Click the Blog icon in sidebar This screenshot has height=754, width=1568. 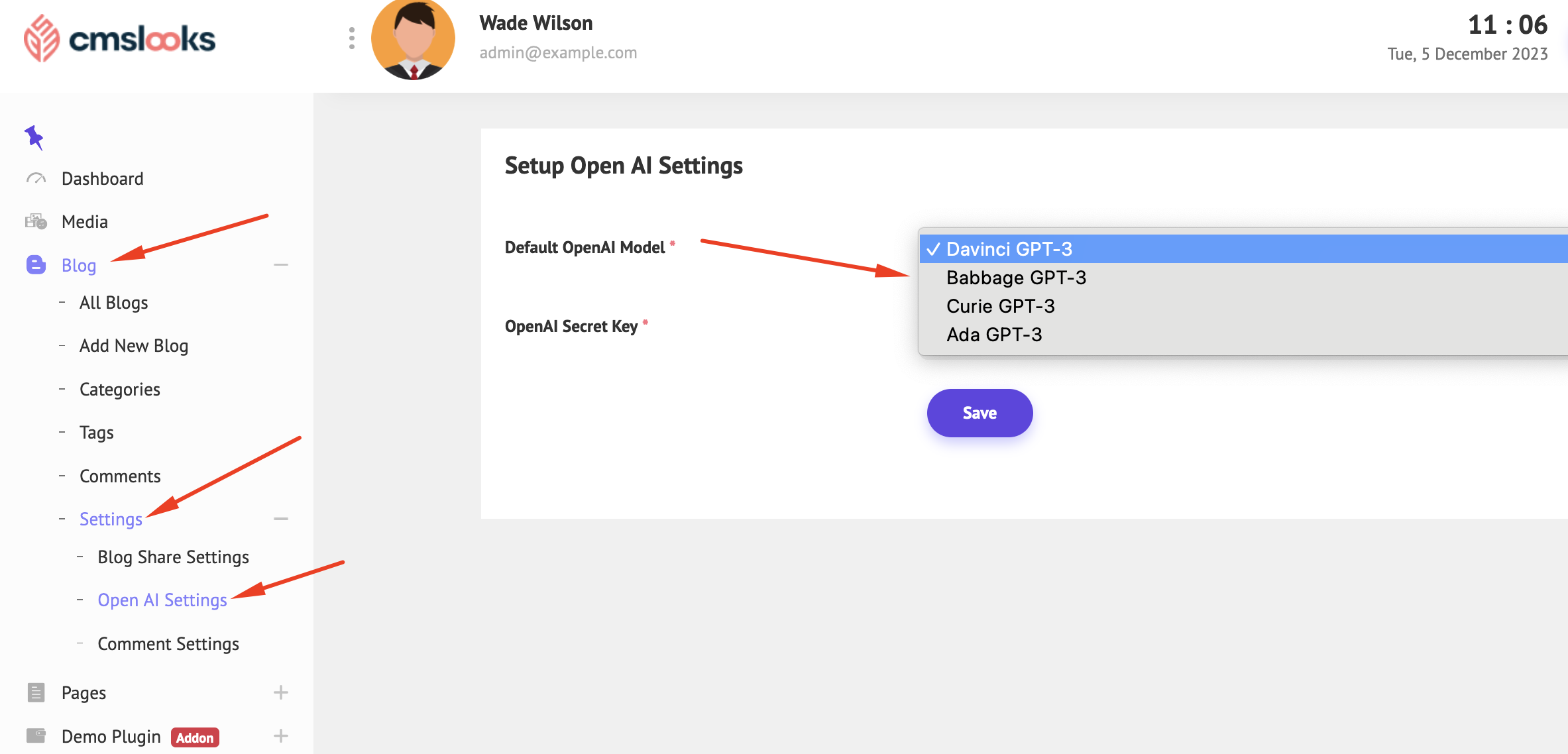[x=36, y=265]
